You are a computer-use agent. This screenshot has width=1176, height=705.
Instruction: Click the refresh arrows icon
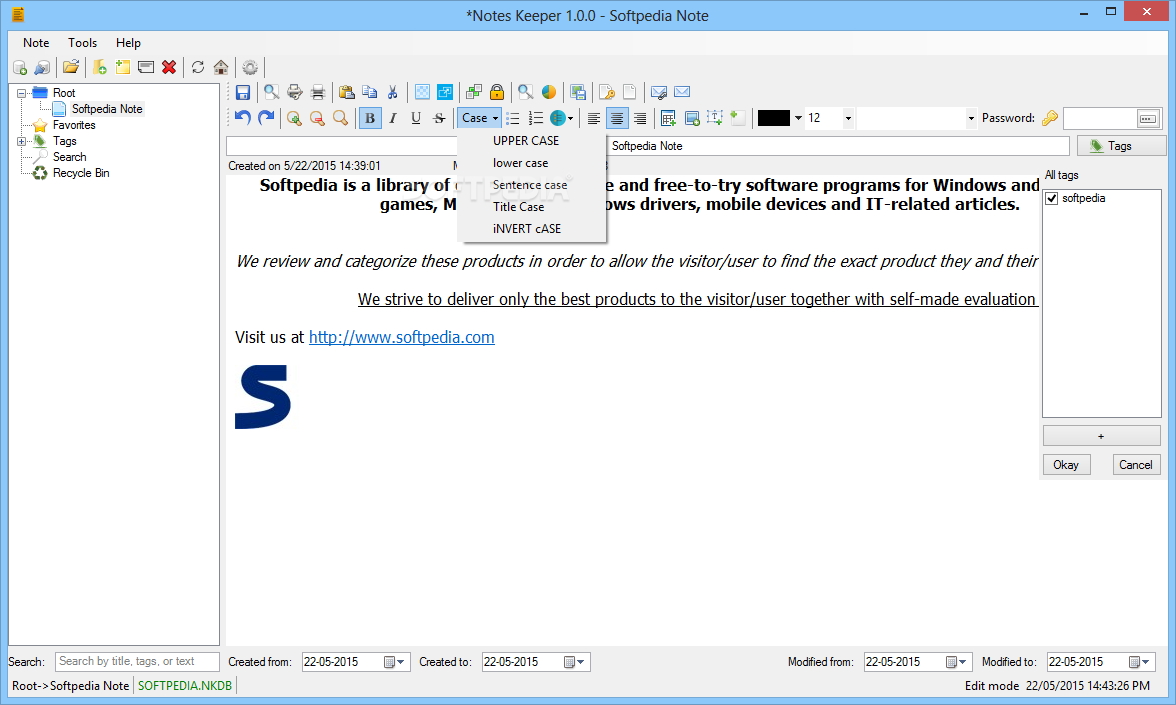point(198,68)
